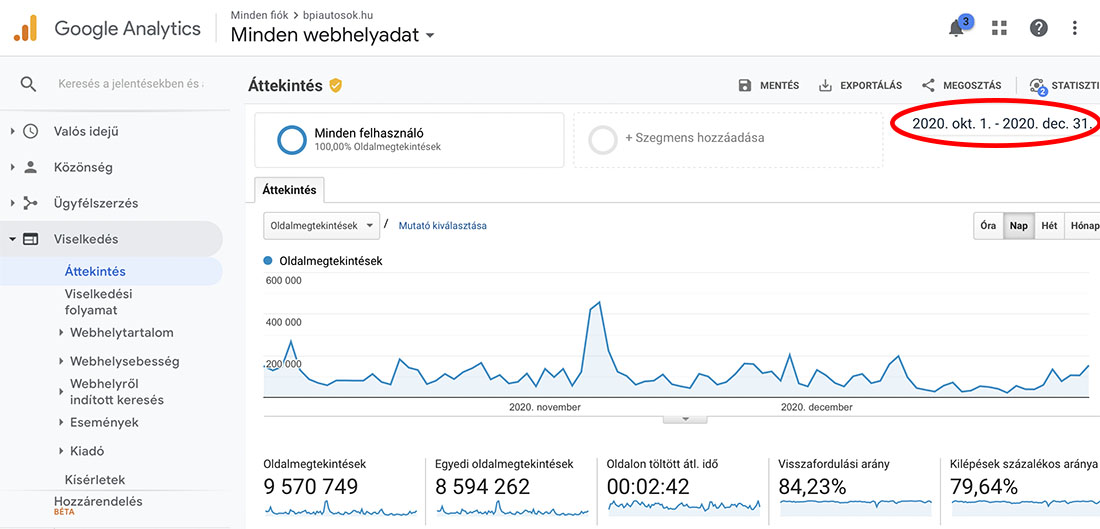Click the statistics insights icon

[x=1038, y=86]
